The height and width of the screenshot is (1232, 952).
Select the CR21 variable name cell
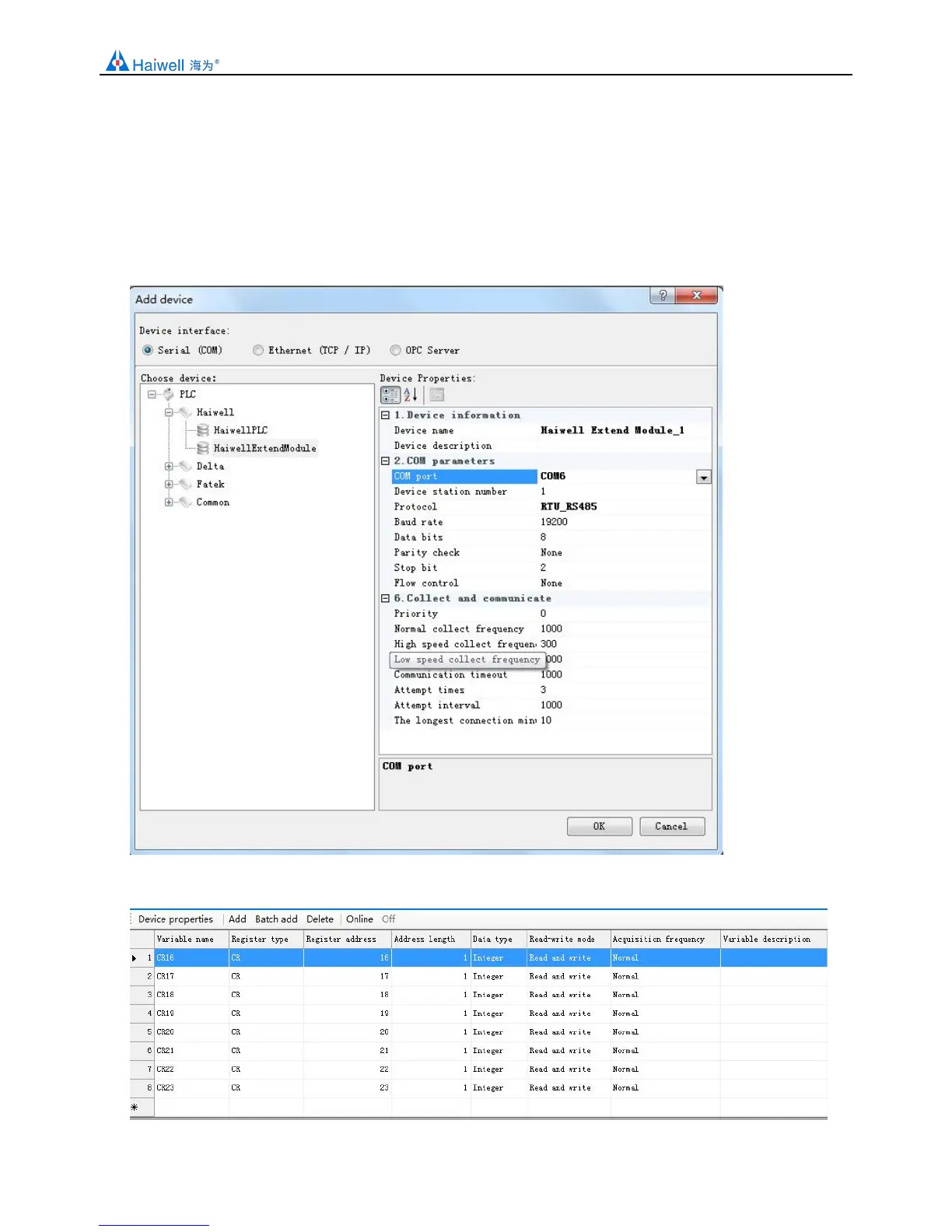pyautogui.click(x=191, y=1052)
